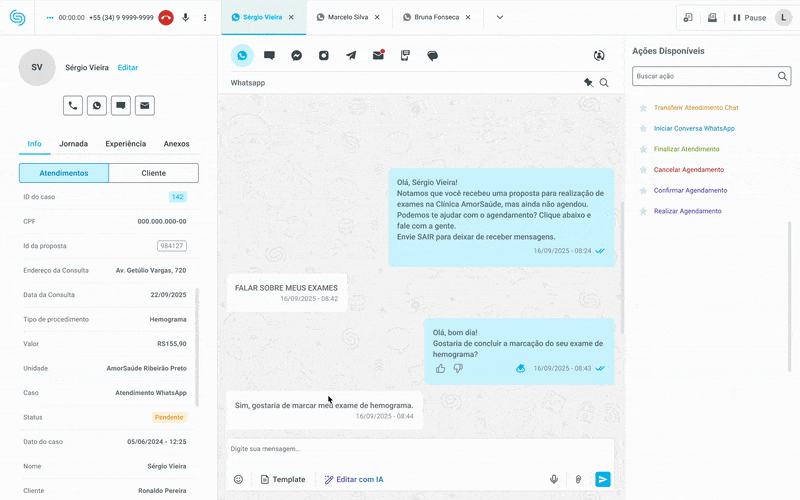This screenshot has height=500, width=800.
Task: Click the Pause button
Action: pyautogui.click(x=749, y=18)
